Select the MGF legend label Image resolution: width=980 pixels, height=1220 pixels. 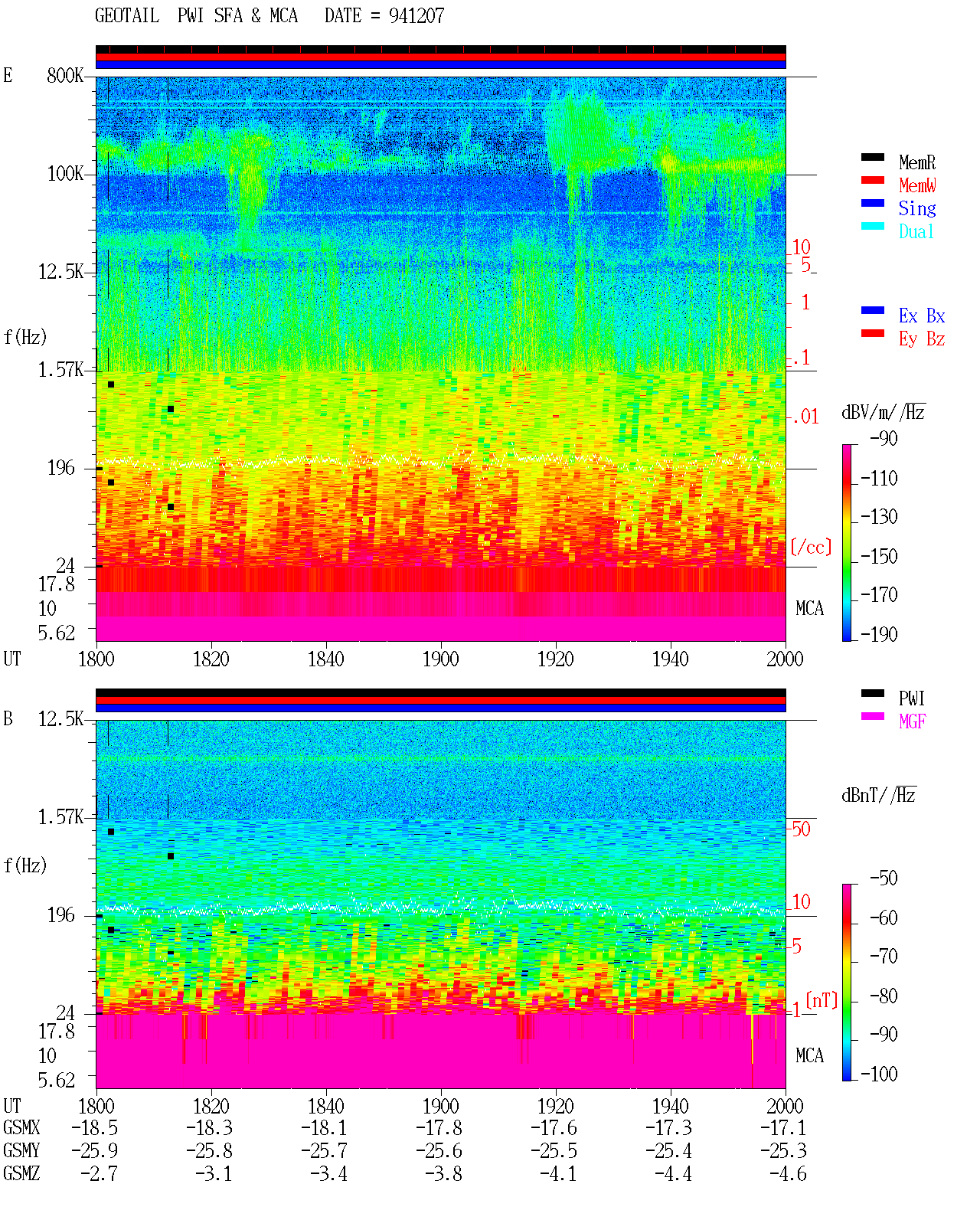click(x=912, y=721)
